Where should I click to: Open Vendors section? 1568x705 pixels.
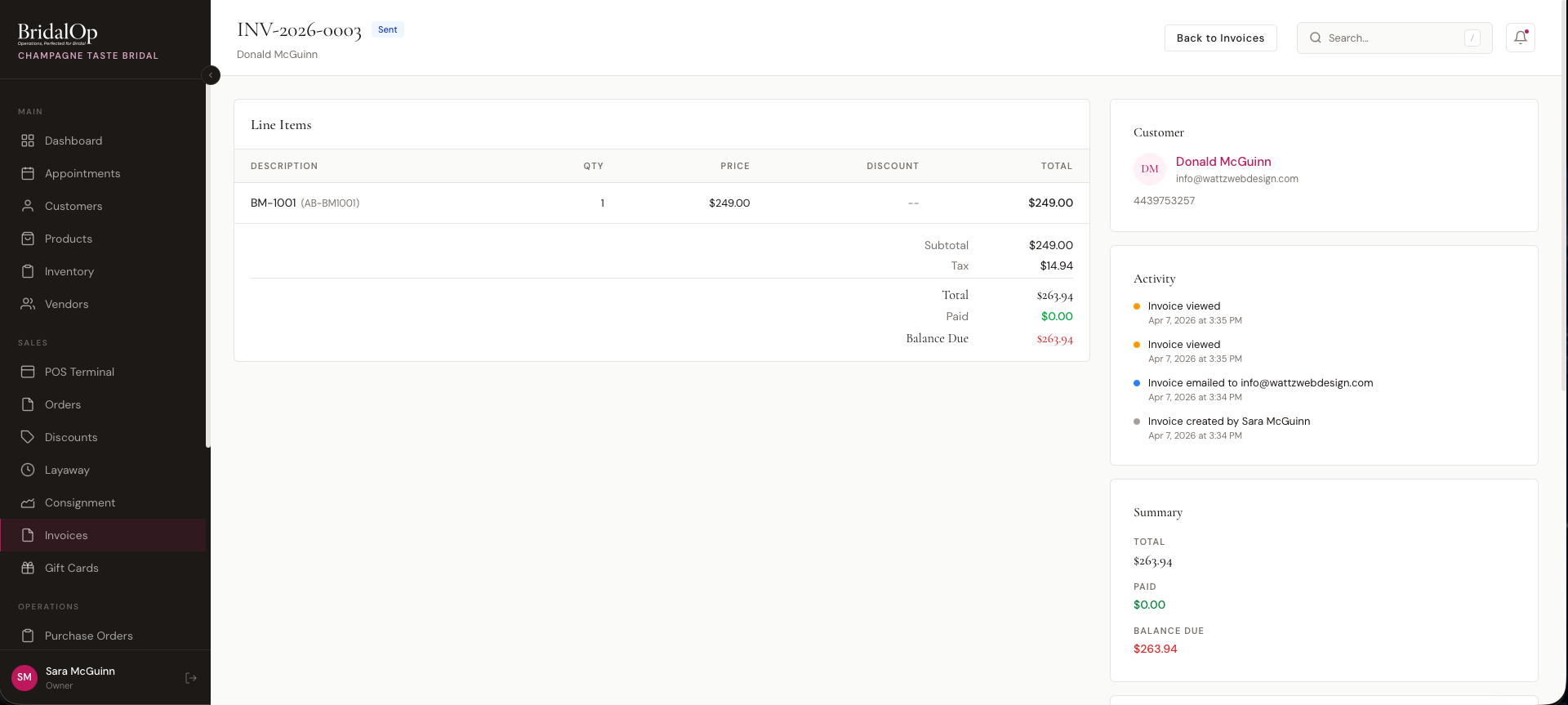pos(103,304)
